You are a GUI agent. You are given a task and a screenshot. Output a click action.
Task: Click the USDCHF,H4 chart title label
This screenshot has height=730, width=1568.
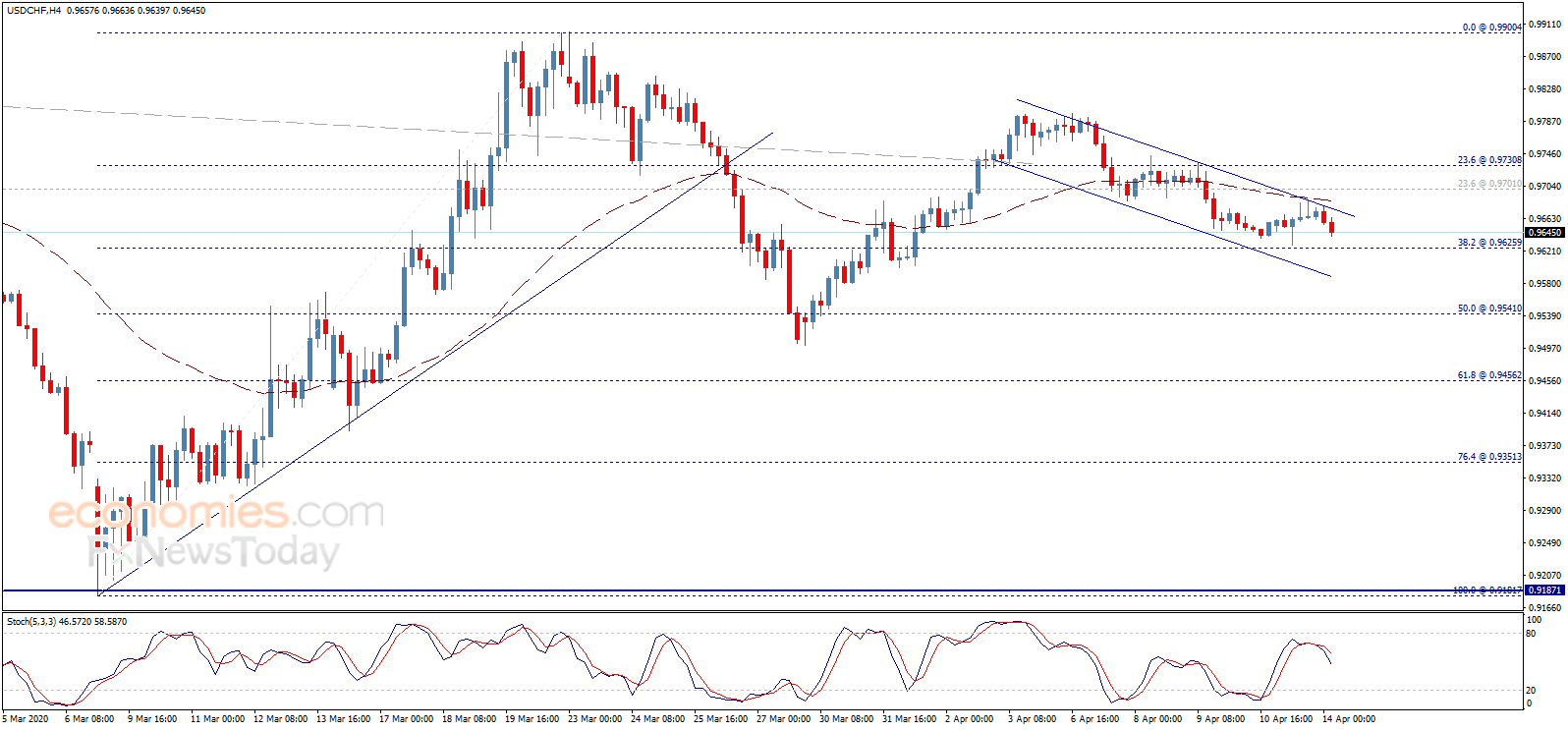coord(34,11)
